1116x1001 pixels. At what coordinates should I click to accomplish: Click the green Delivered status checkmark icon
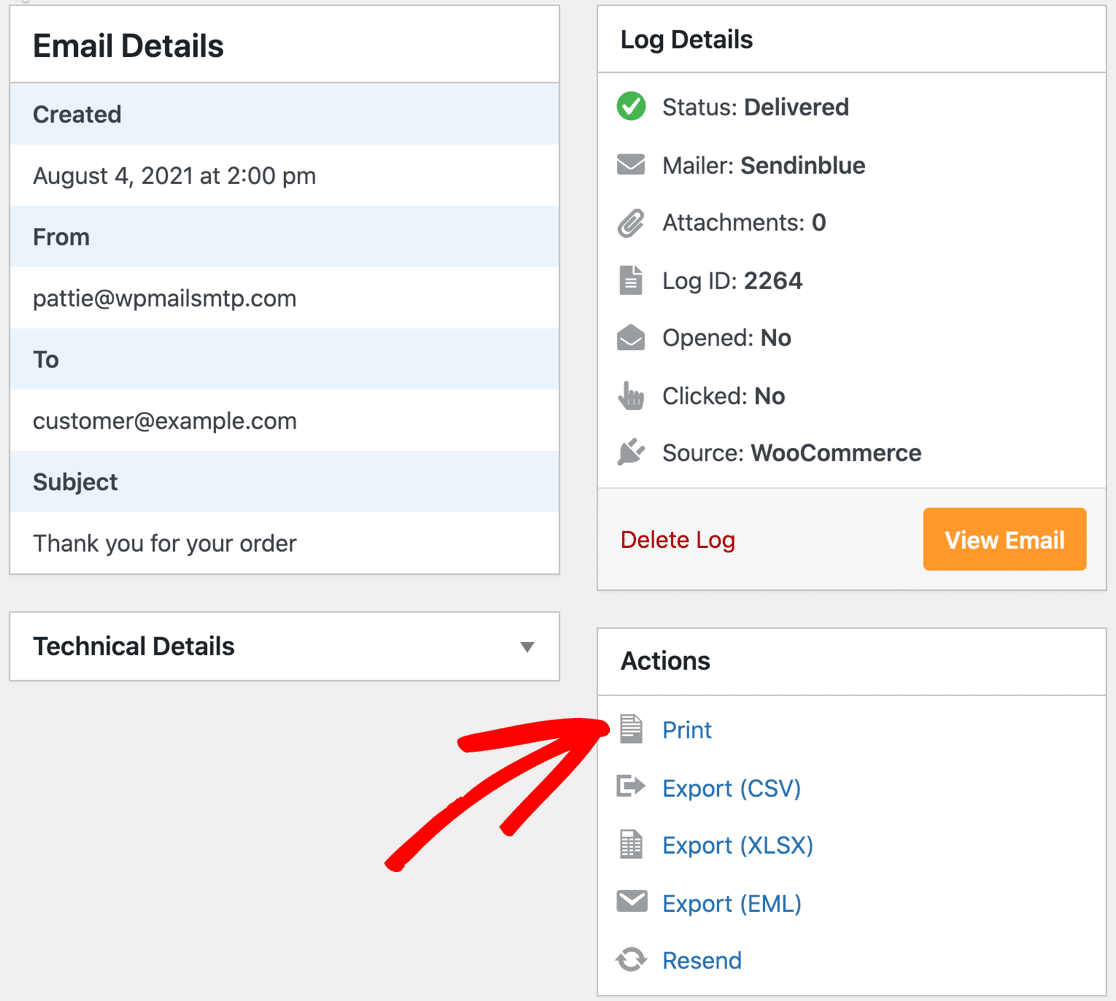coord(630,106)
